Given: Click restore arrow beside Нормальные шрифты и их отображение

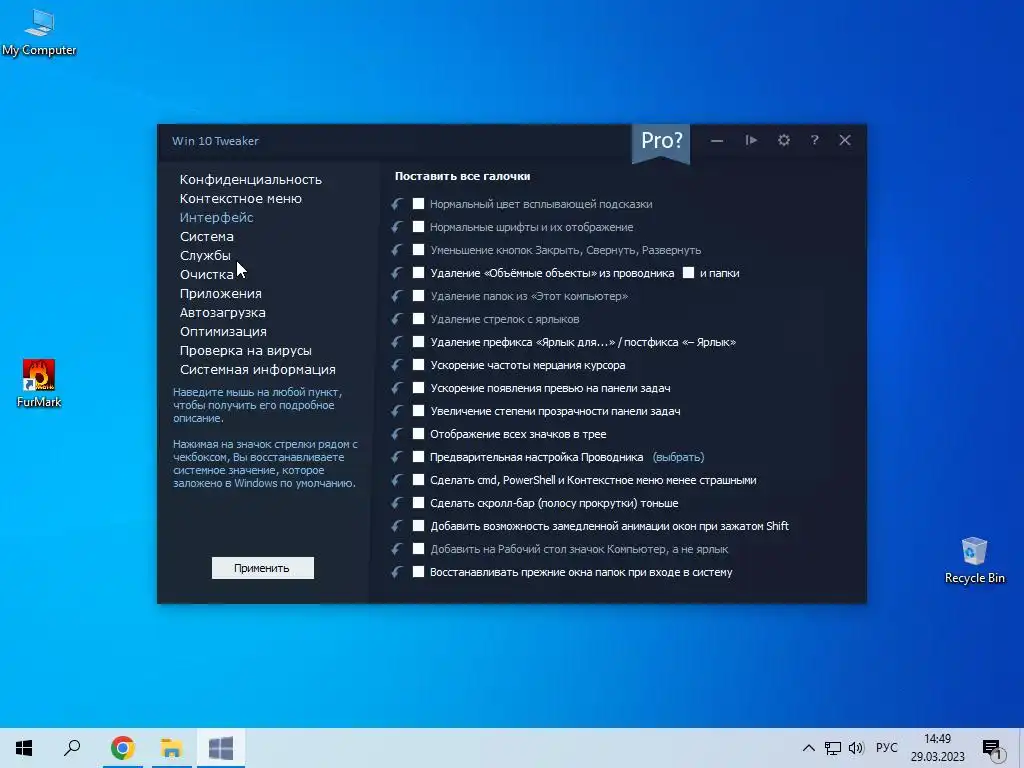Looking at the screenshot, I should (x=396, y=227).
